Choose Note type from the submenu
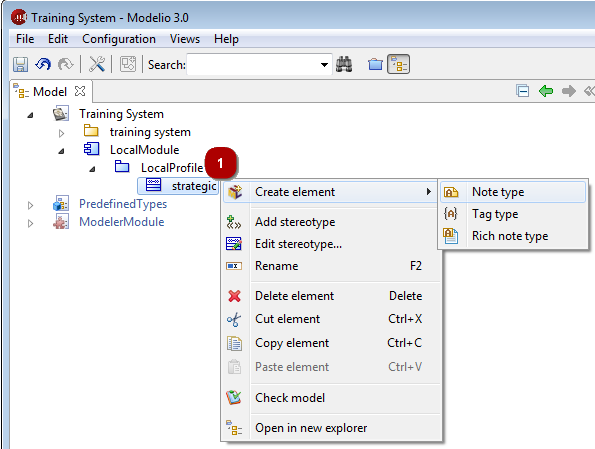This screenshot has height=449, width=595. pyautogui.click(x=513, y=192)
